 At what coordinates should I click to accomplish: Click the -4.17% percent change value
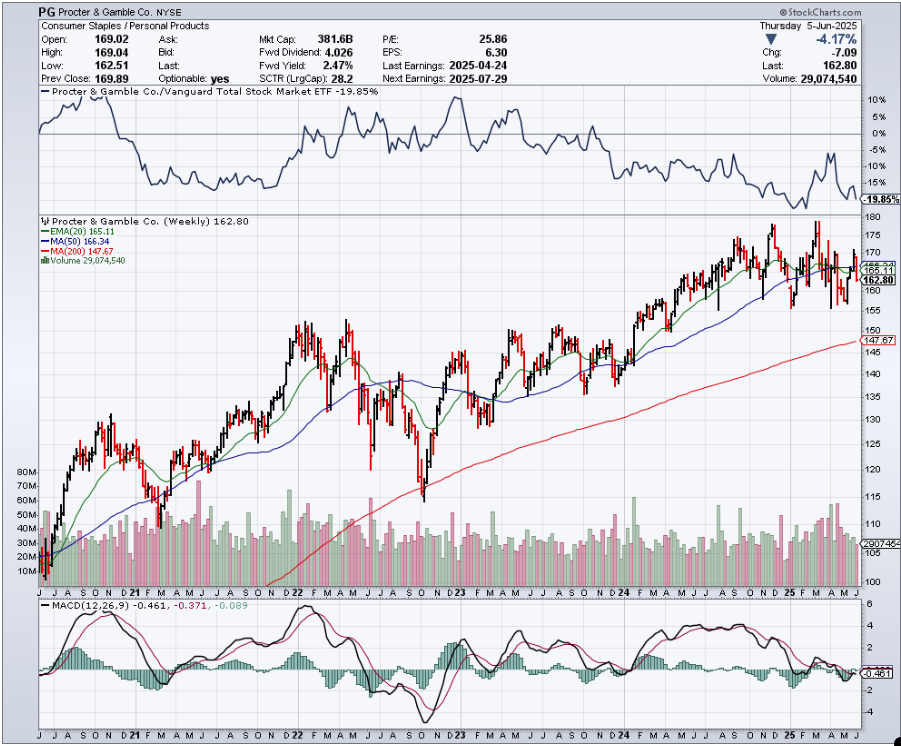coord(837,40)
